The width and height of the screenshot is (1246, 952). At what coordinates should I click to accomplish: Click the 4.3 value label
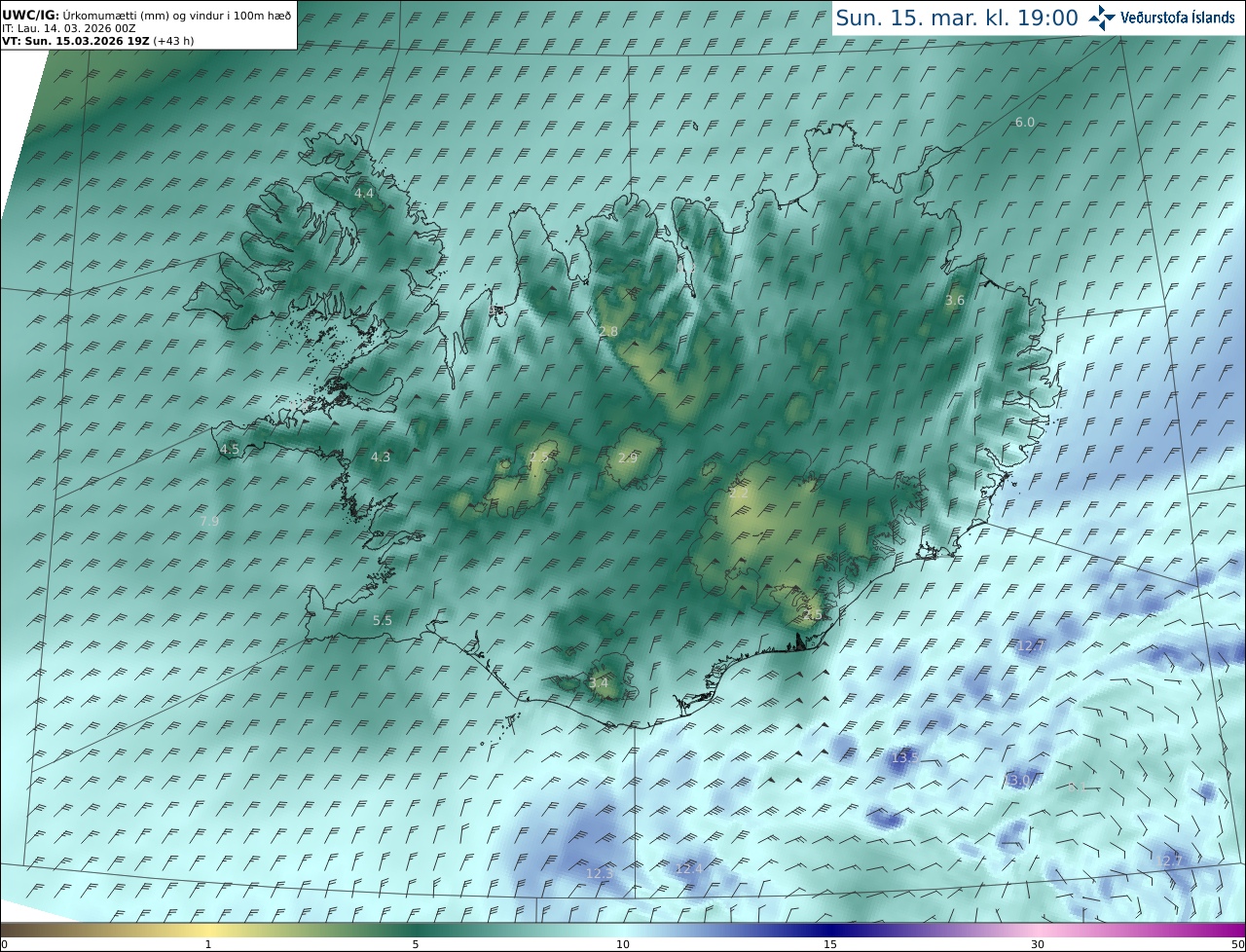pyautogui.click(x=381, y=458)
